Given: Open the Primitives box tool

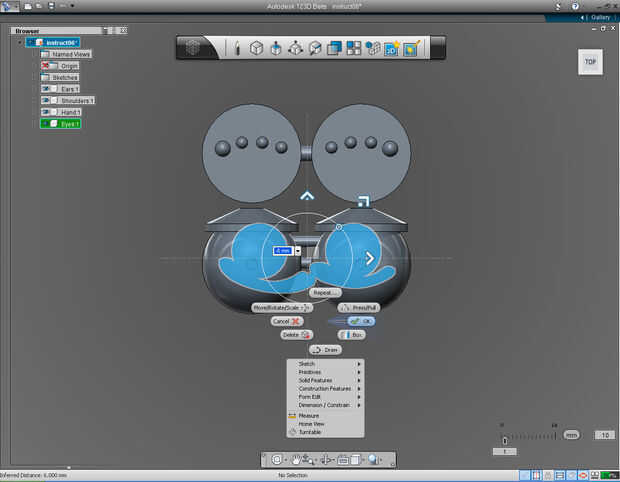Looking at the screenshot, I should pos(256,48).
